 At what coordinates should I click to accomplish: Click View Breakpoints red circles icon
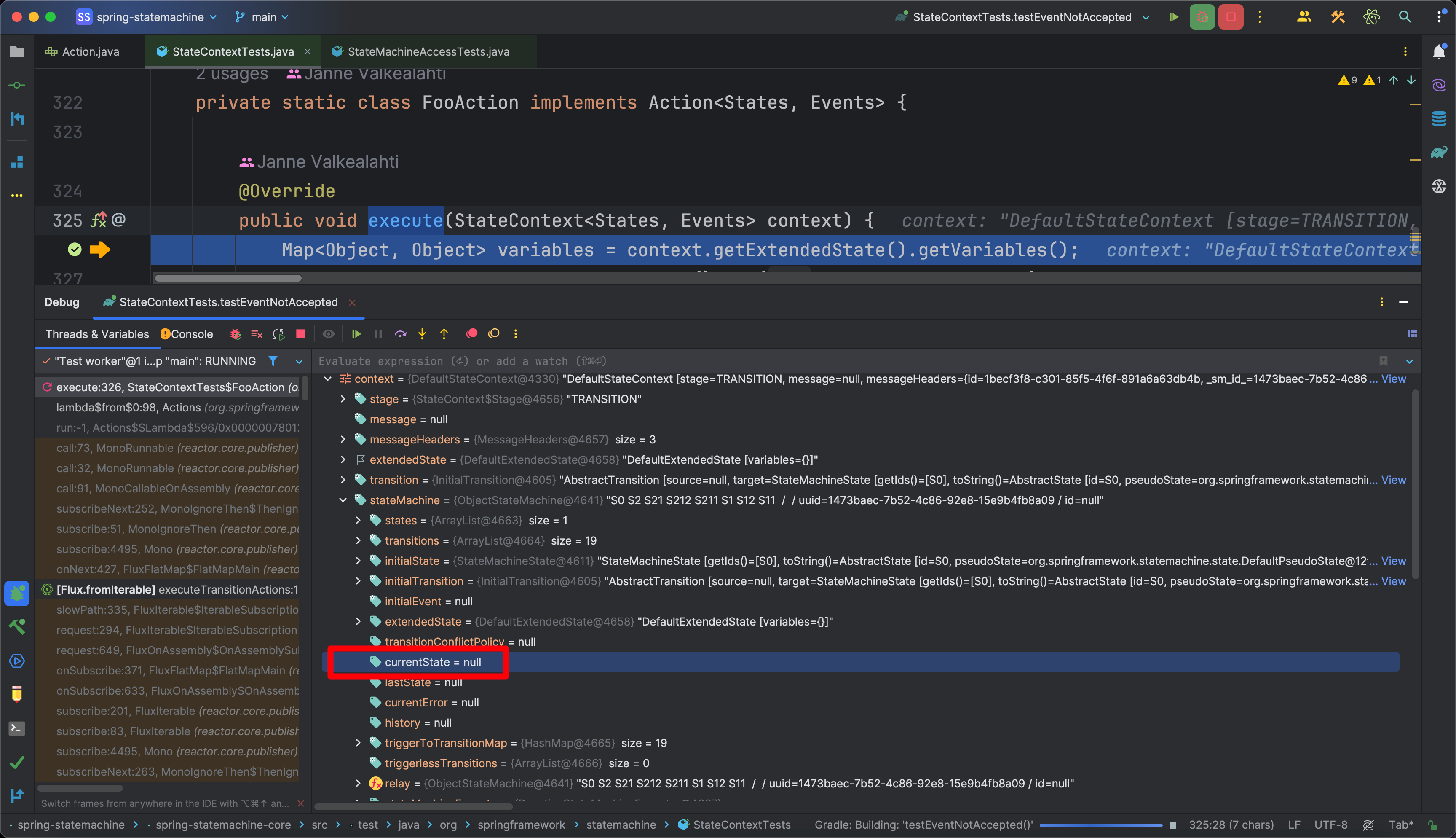click(x=471, y=334)
